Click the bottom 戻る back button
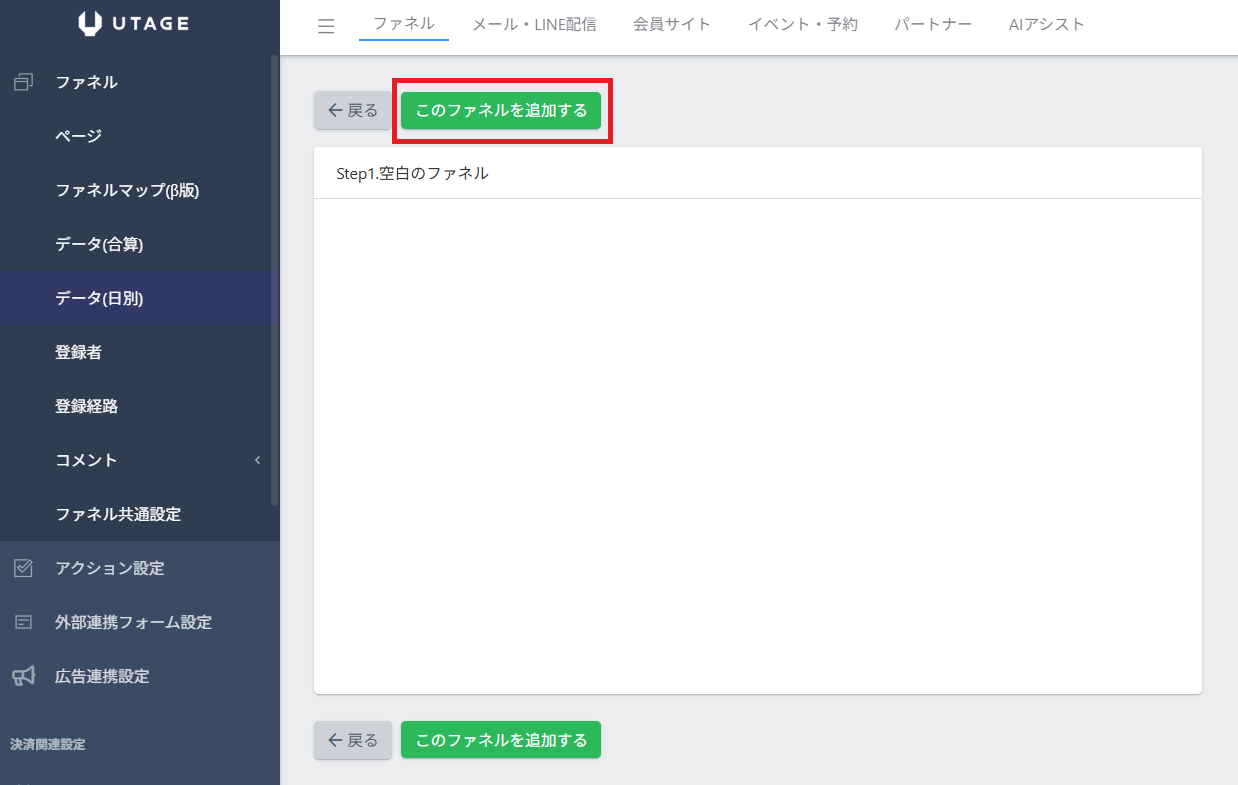The width and height of the screenshot is (1238, 785). (353, 740)
